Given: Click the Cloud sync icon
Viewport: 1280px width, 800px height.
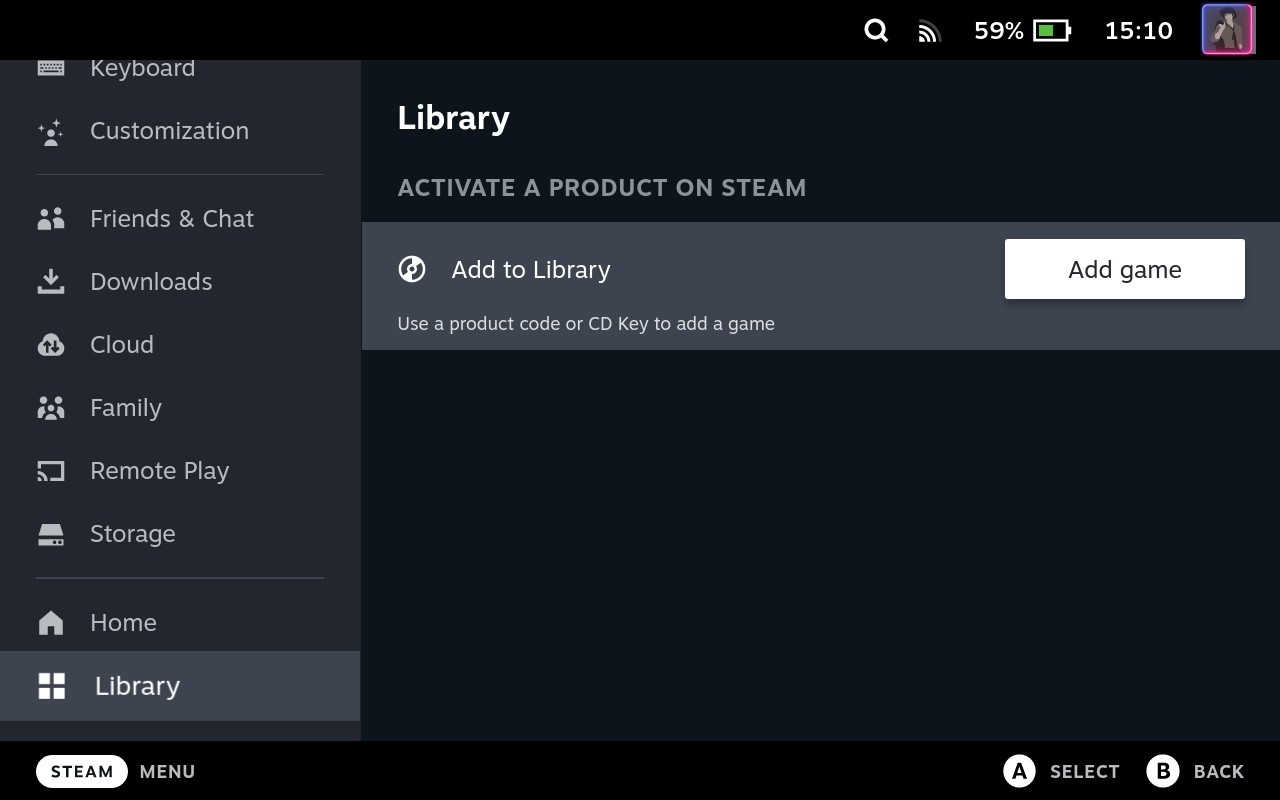Looking at the screenshot, I should (51, 345).
